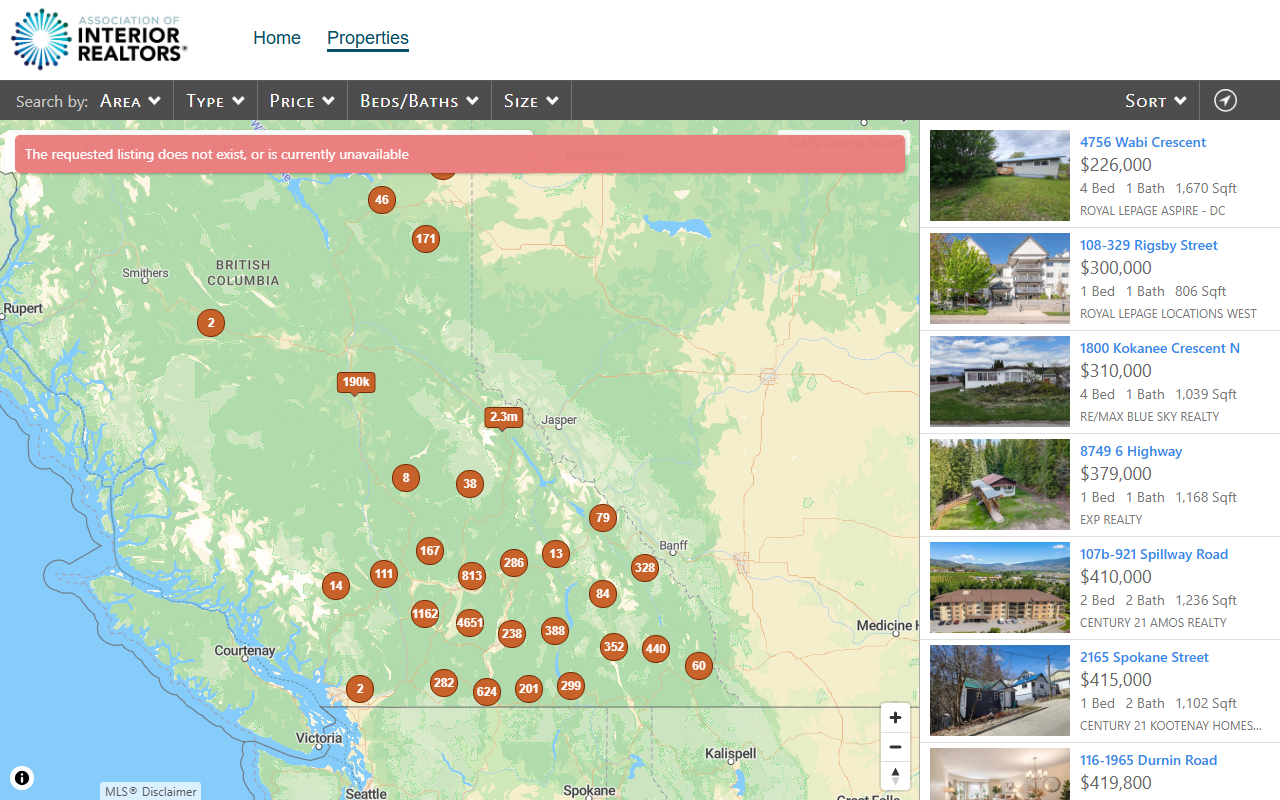Open listing 1800 Kokanee Crescent N
The image size is (1280, 800).
1160,348
